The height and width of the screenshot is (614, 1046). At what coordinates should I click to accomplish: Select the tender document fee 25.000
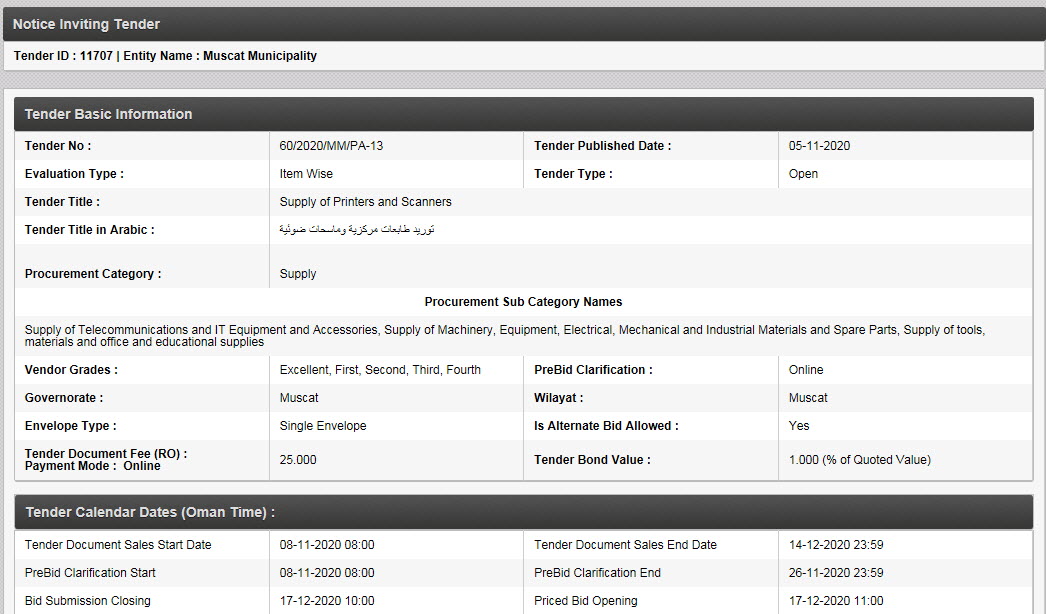(x=298, y=460)
